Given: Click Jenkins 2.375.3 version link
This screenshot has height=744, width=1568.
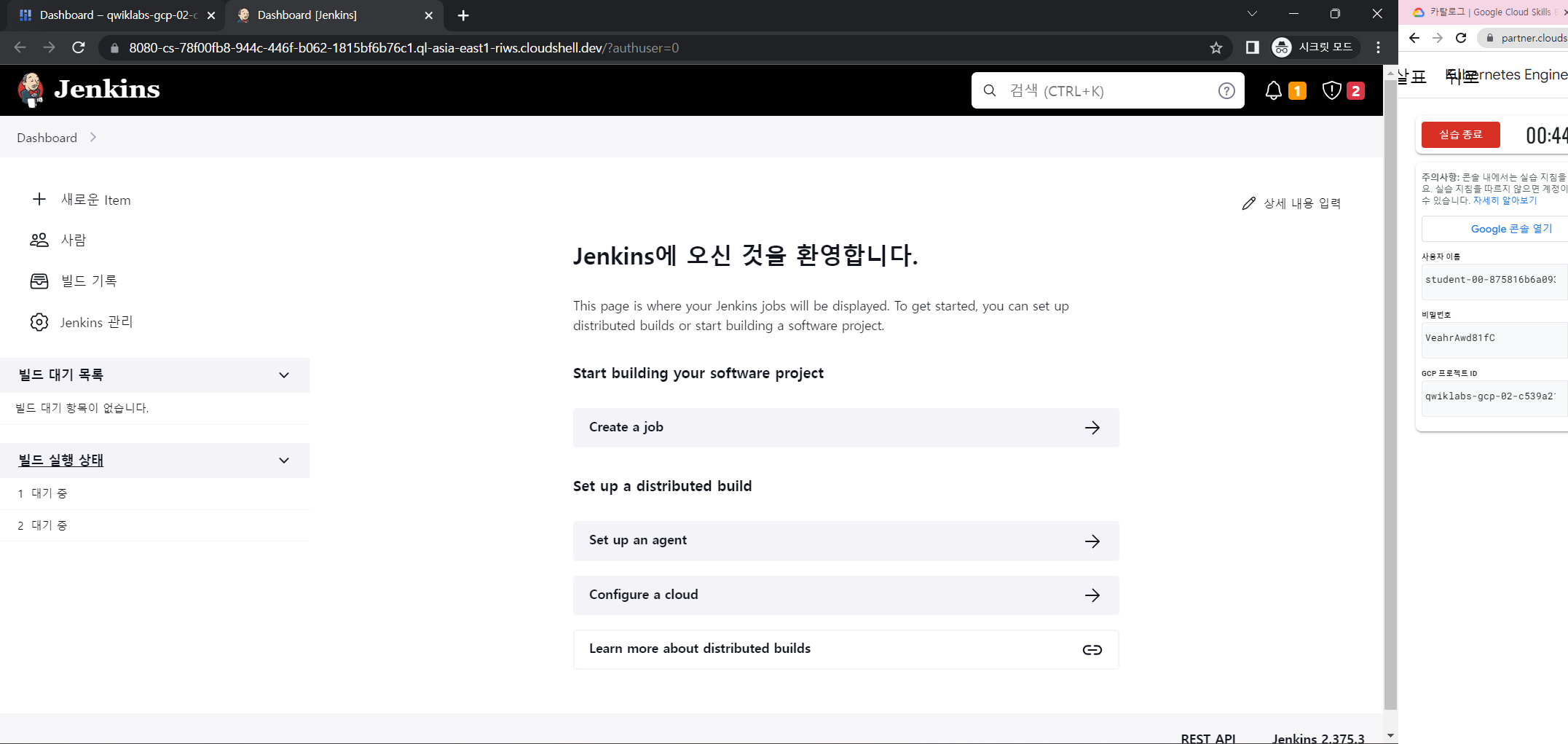Looking at the screenshot, I should coord(1318,738).
